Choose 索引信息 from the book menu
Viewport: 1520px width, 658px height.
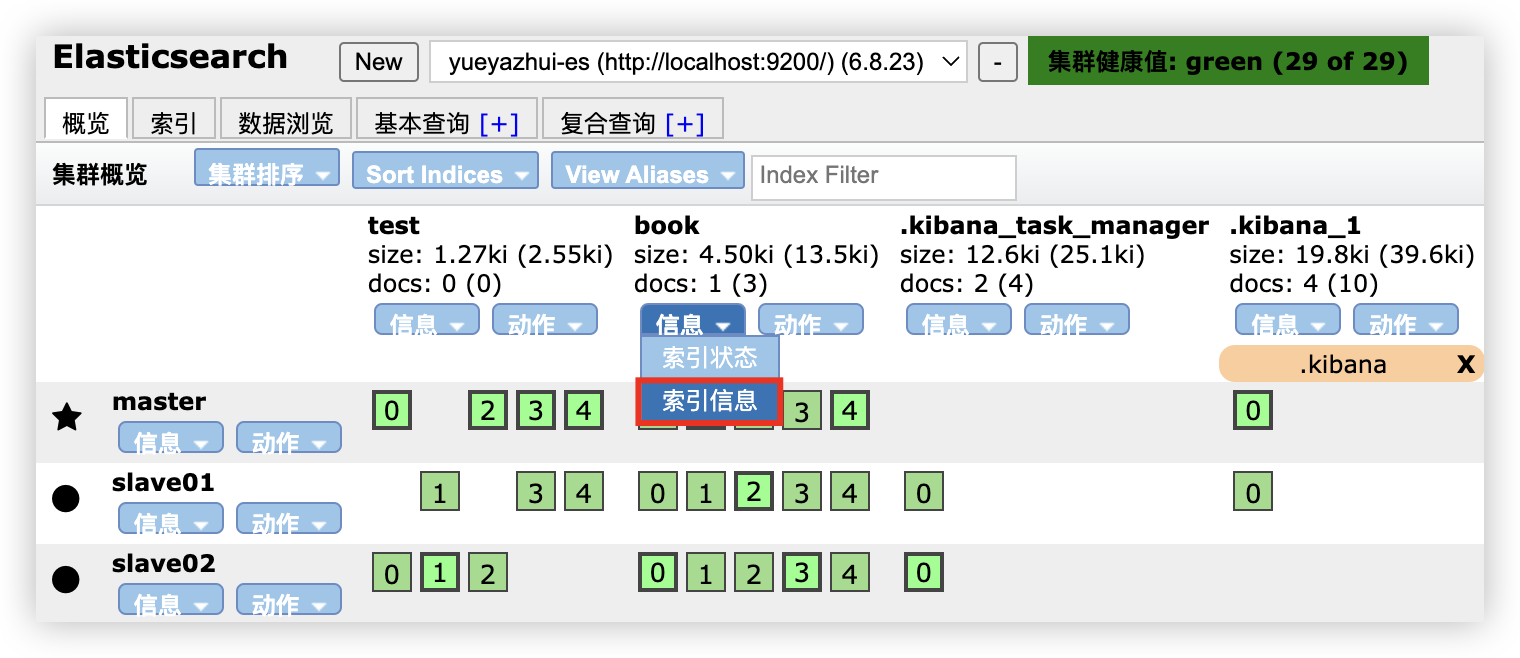point(710,401)
